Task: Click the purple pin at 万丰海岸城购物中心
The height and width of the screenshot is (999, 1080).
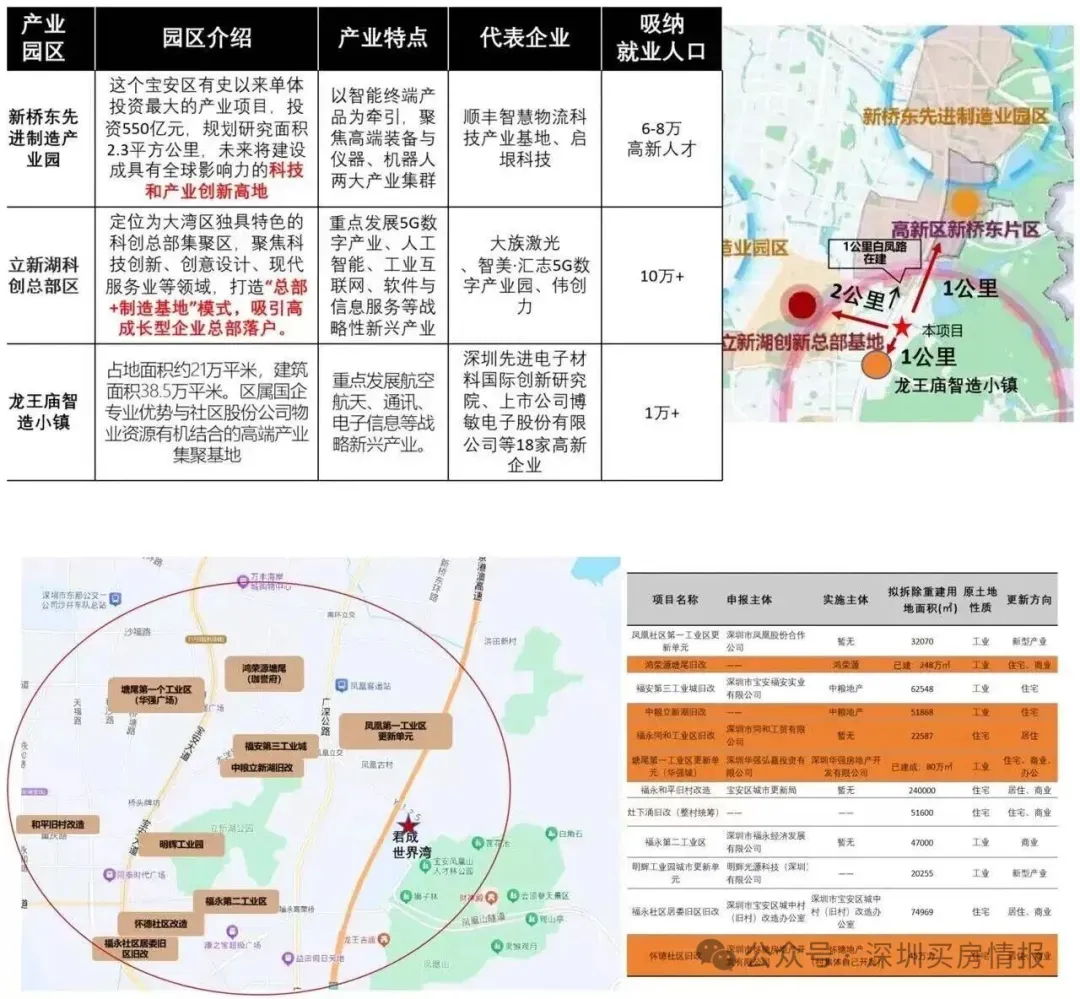Action: coord(242,581)
